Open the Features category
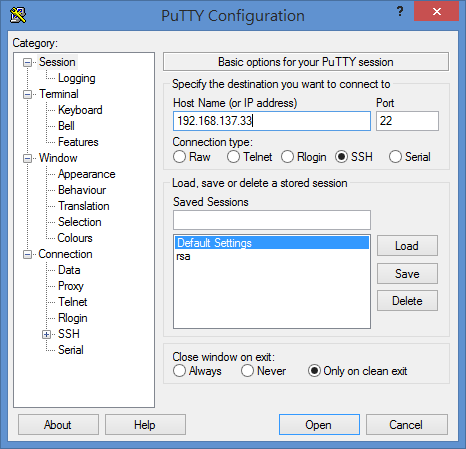Viewport: 466px width, 449px height. (78, 142)
